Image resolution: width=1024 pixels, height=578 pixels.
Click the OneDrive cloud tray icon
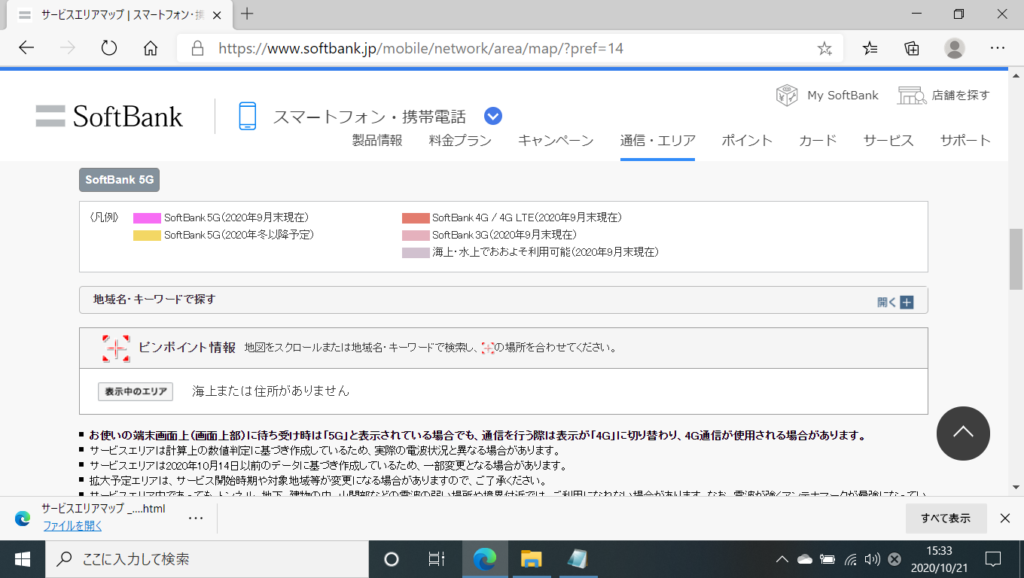[805, 560]
